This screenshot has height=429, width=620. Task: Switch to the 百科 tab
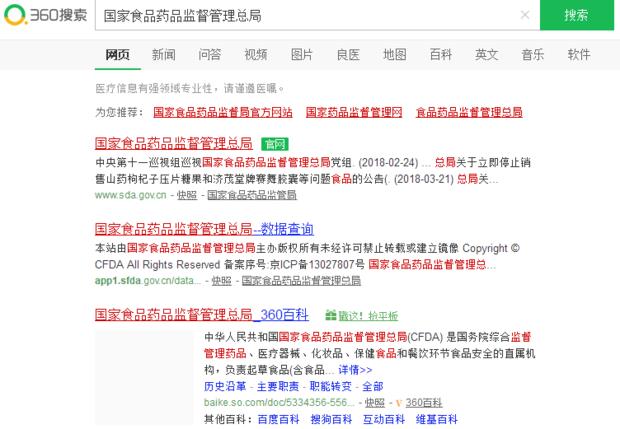pyautogui.click(x=440, y=55)
